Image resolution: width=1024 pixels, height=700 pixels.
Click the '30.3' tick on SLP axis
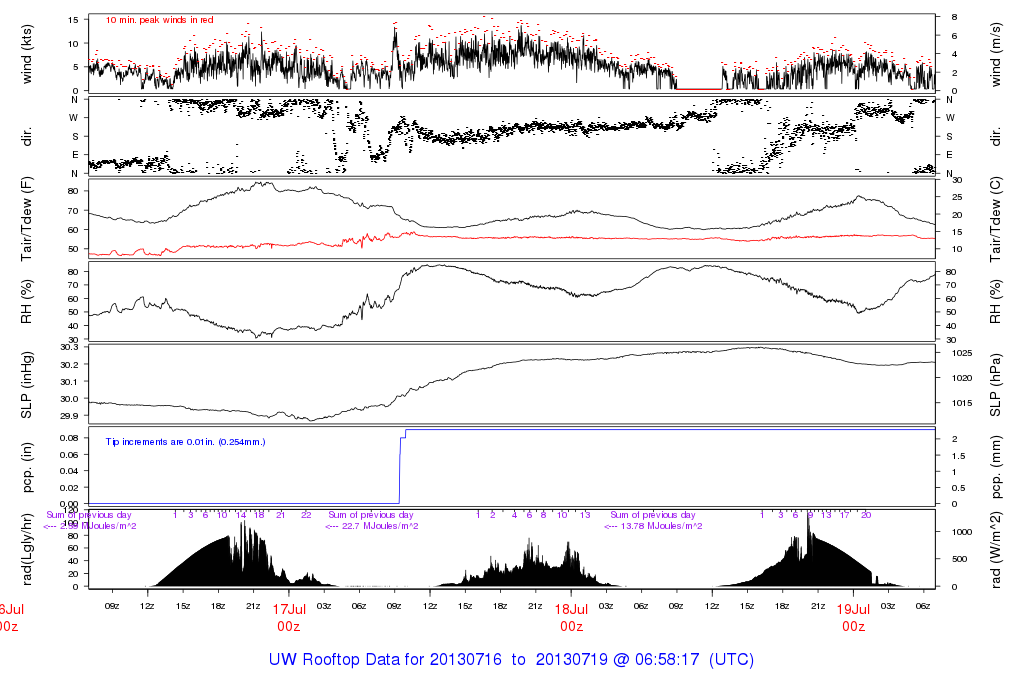pyautogui.click(x=69, y=347)
